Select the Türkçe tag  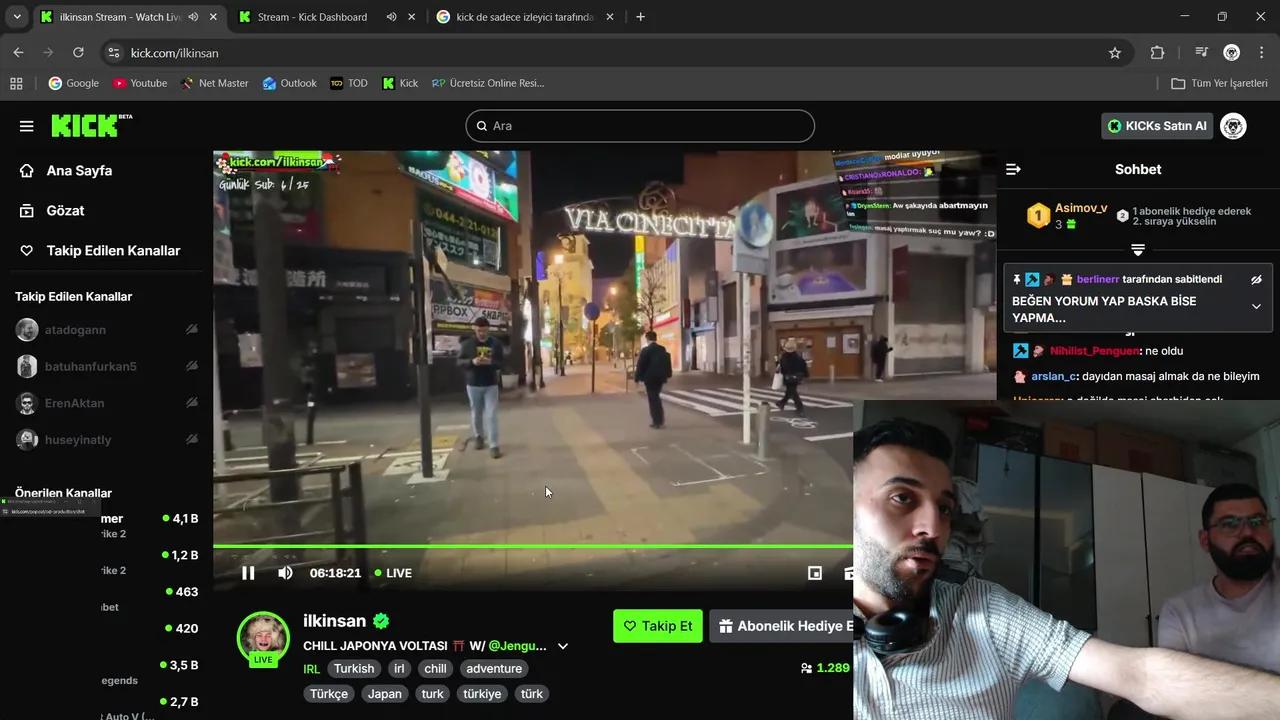click(329, 694)
